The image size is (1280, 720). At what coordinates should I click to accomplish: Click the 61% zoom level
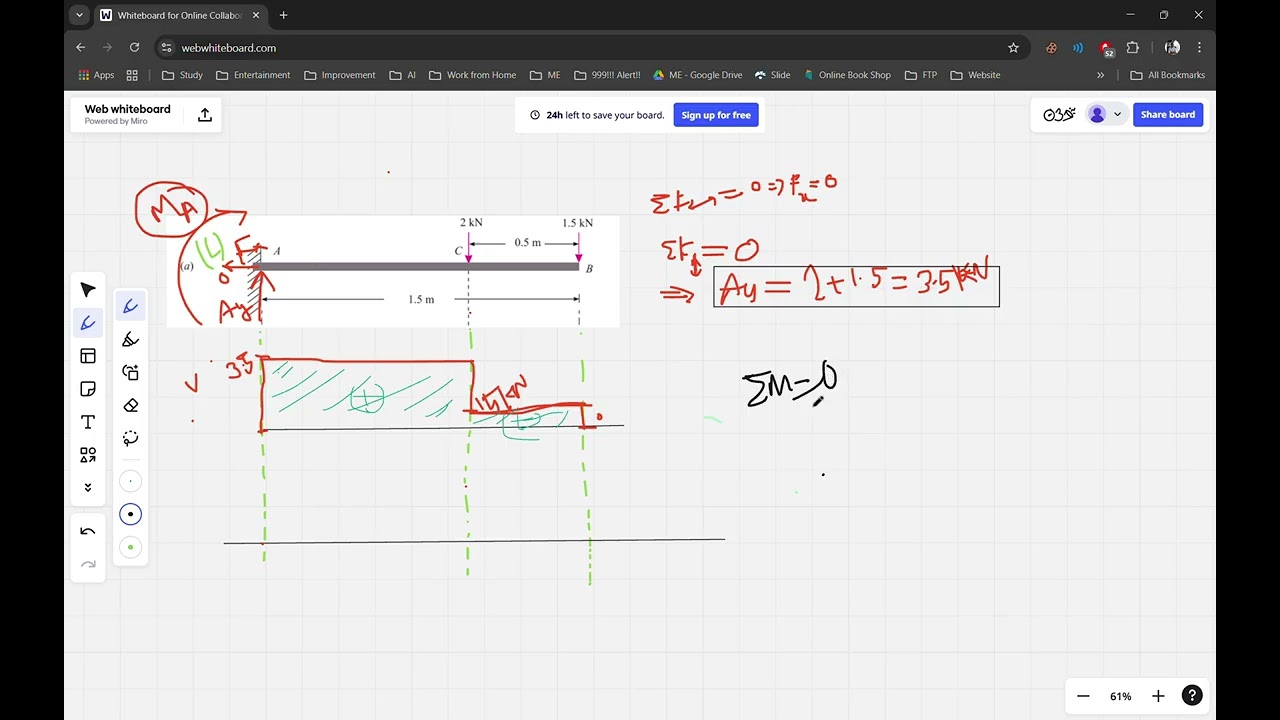click(1120, 696)
